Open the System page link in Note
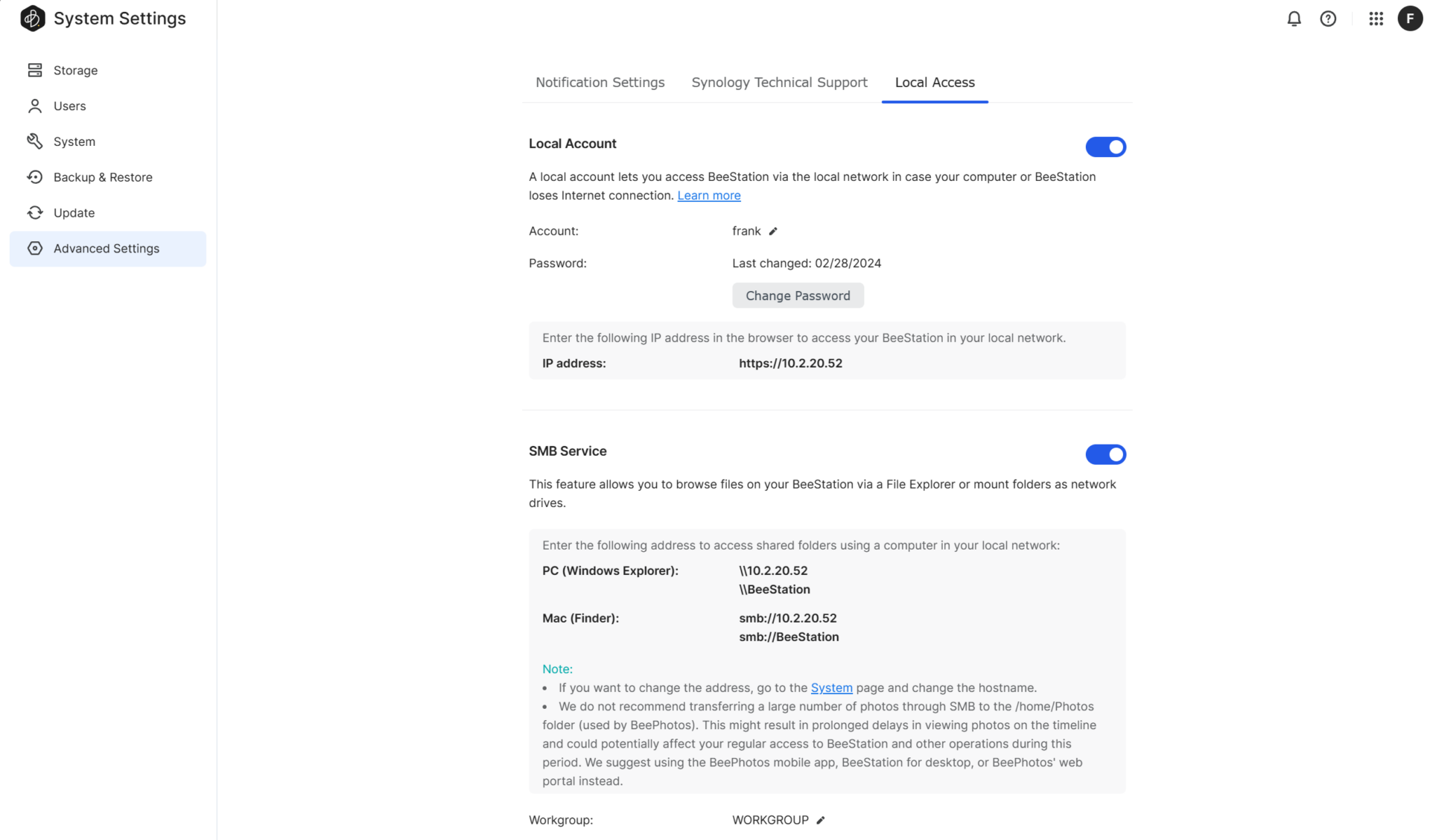The image size is (1430, 840). point(831,688)
